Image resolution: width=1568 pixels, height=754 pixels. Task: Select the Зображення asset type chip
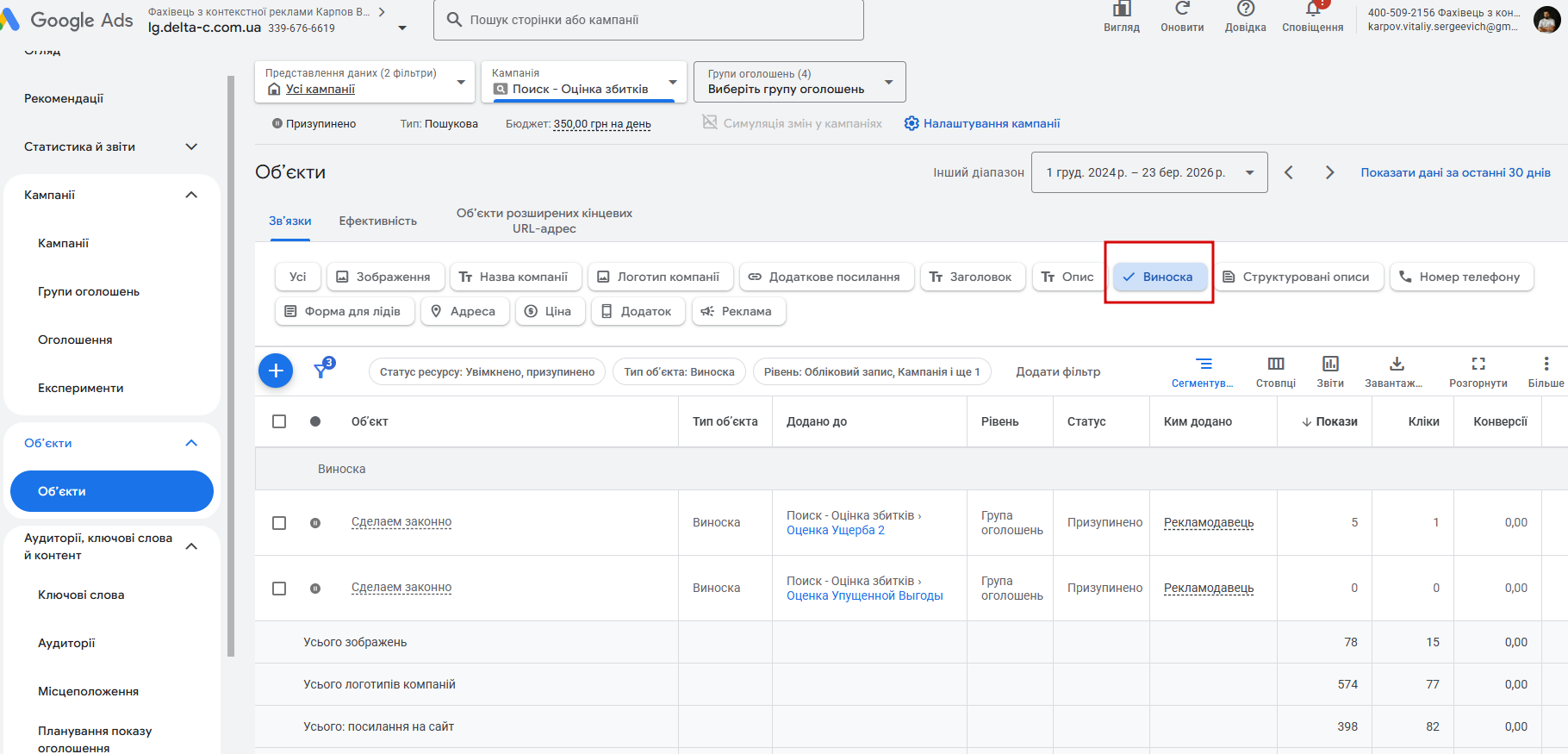384,277
